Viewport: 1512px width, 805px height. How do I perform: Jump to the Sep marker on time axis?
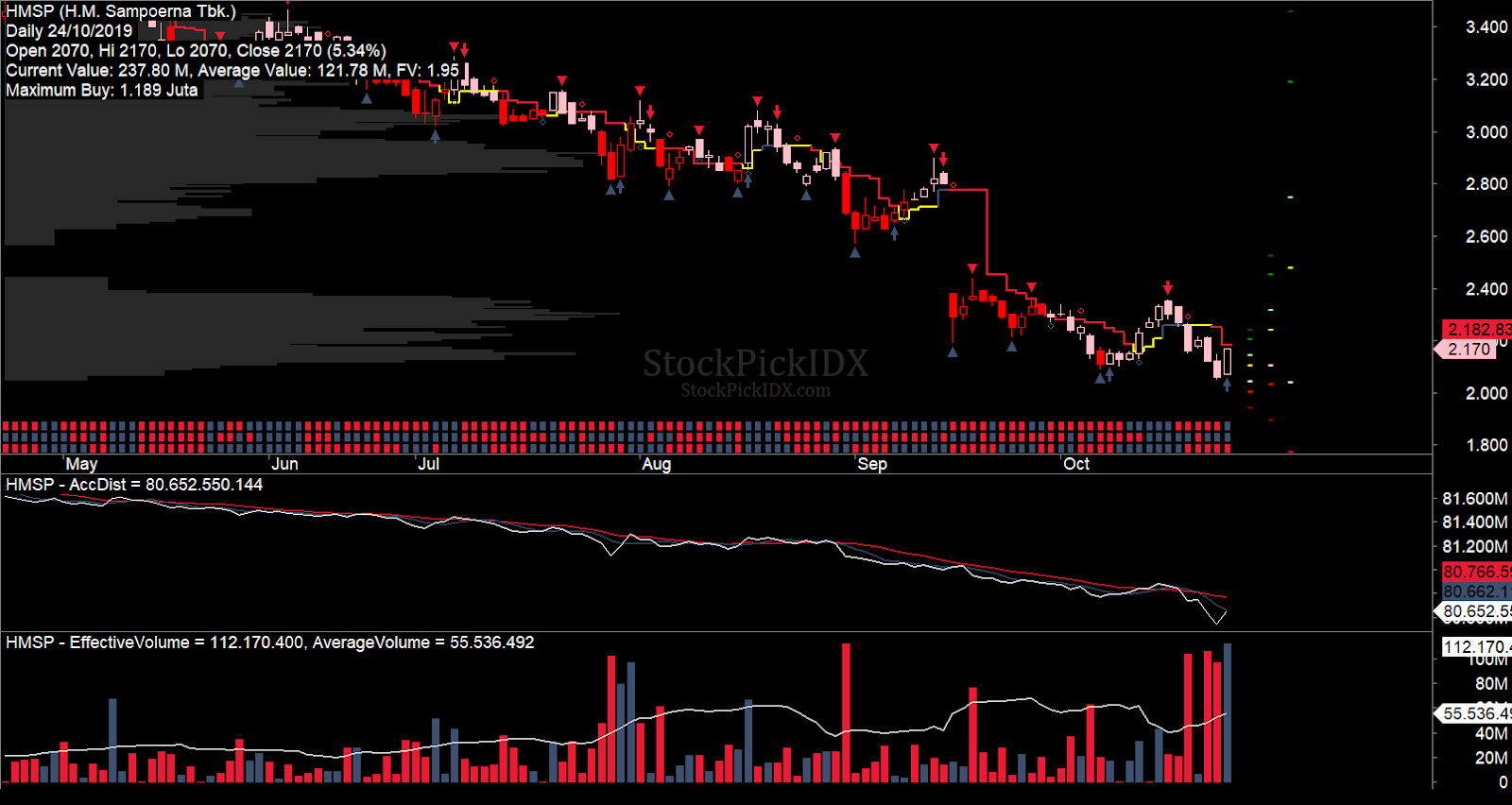click(x=872, y=464)
